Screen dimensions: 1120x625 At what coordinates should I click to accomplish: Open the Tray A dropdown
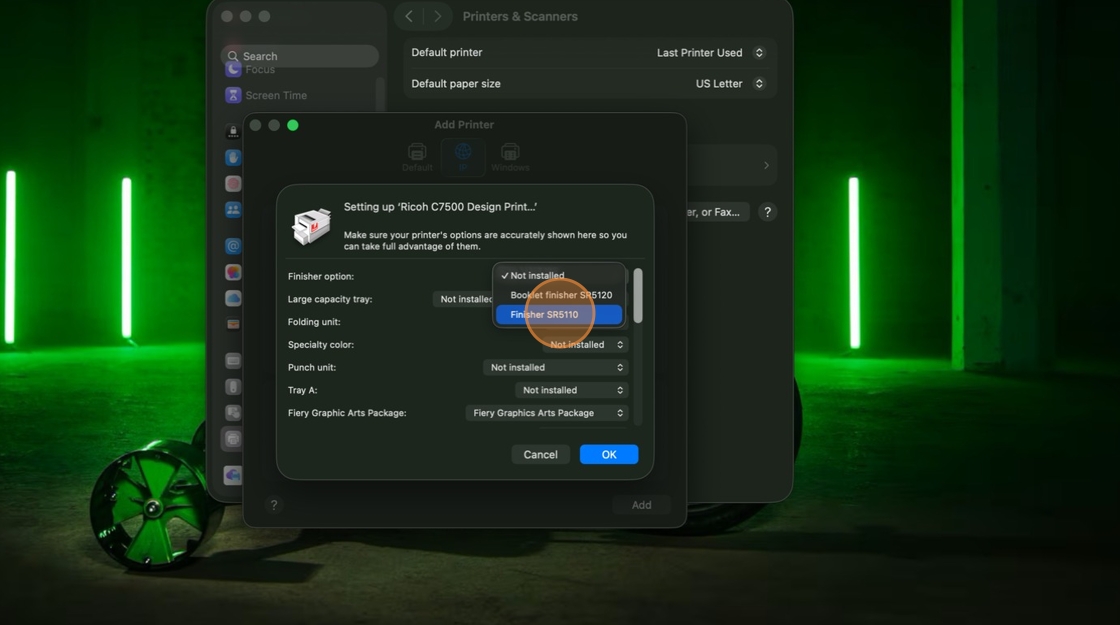[571, 390]
